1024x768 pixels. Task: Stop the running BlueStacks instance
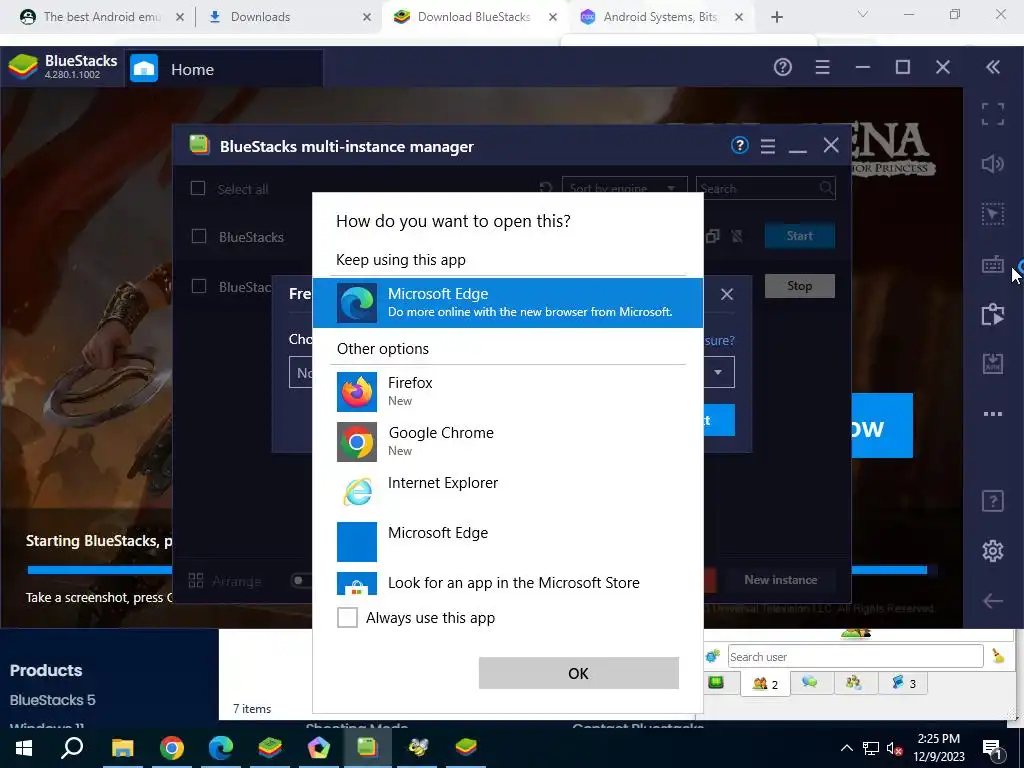[x=799, y=285]
